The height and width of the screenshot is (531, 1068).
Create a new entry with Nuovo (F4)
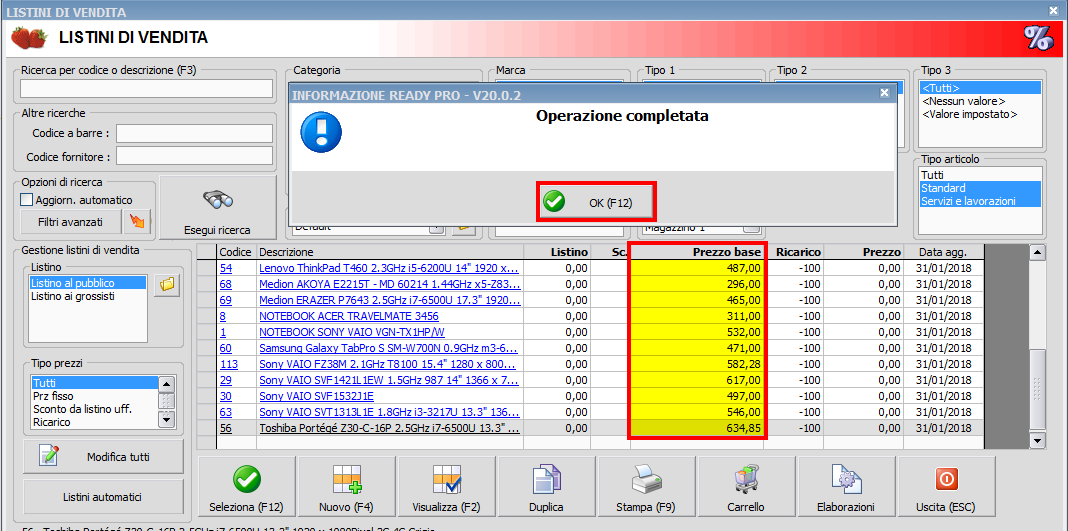click(x=346, y=487)
